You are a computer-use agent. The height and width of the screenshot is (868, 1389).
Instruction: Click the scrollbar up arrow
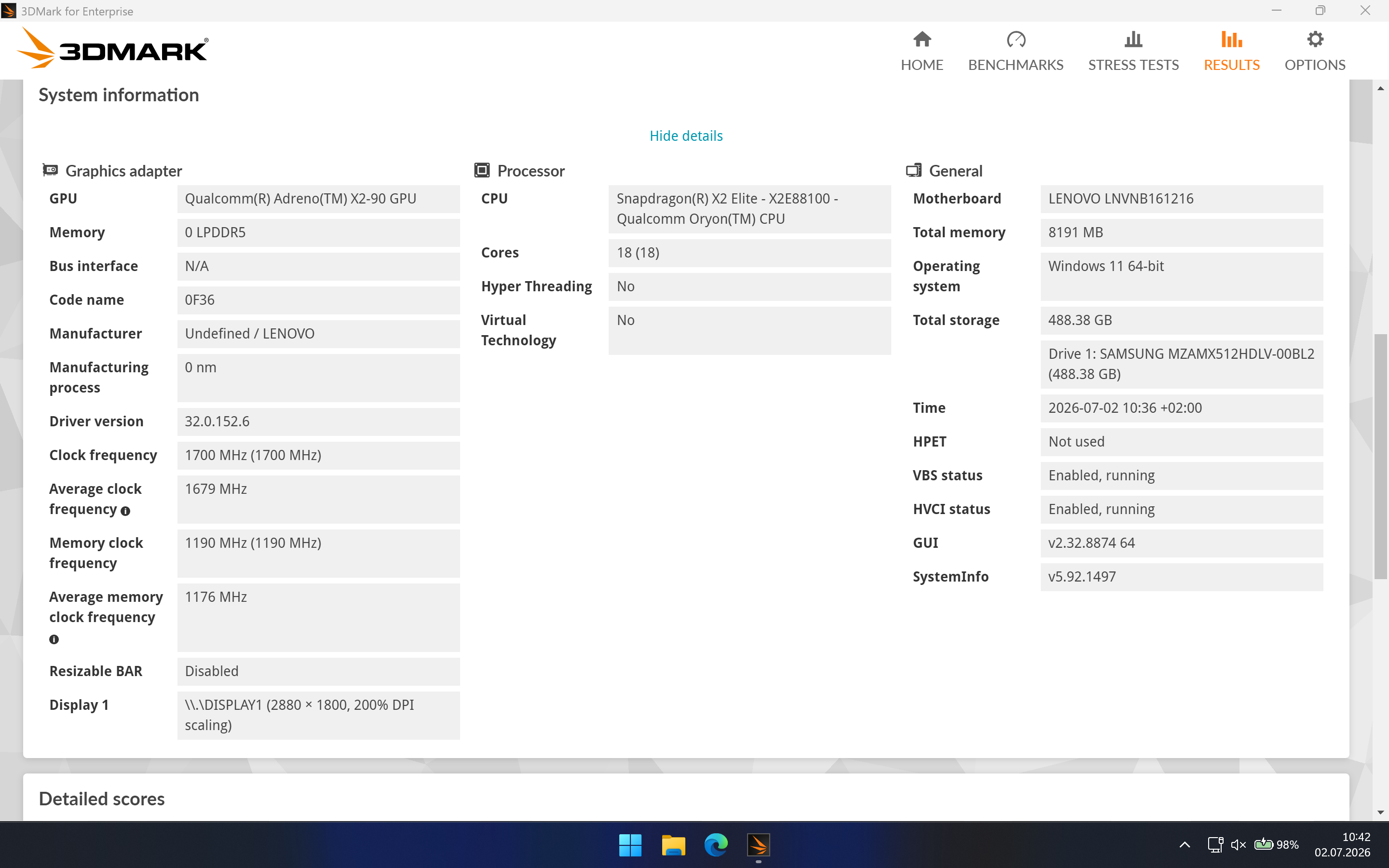(1380, 88)
